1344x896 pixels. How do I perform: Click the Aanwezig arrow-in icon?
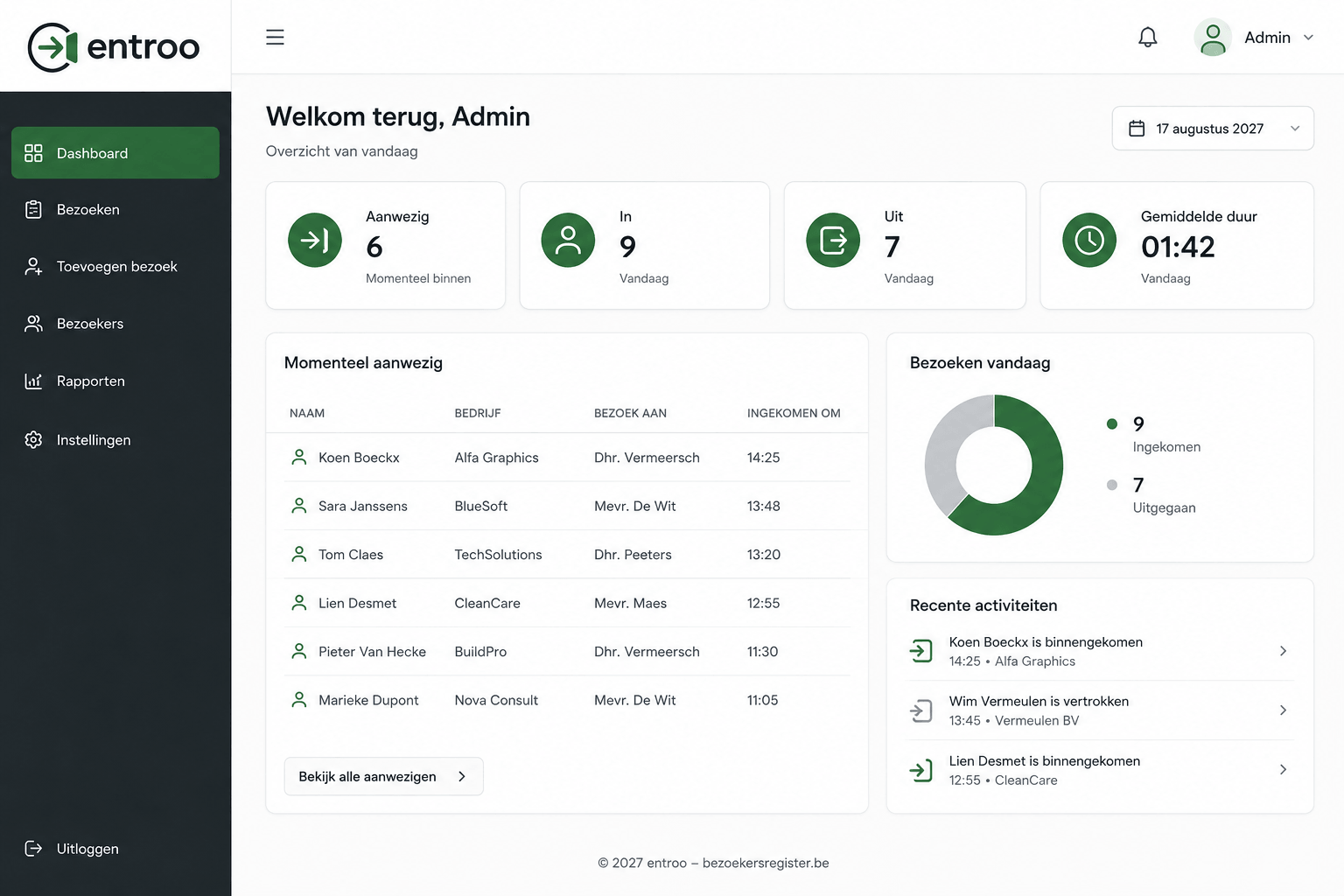pos(315,240)
